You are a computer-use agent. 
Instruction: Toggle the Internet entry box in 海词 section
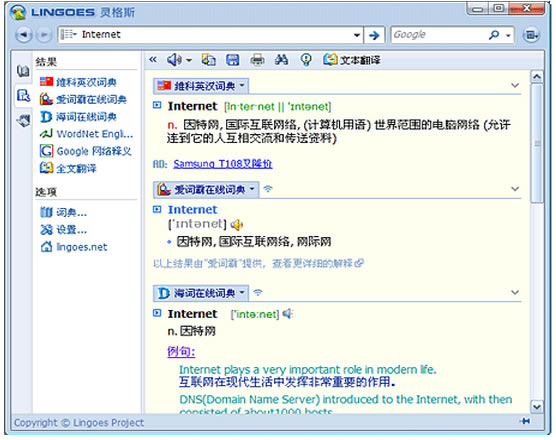click(157, 313)
